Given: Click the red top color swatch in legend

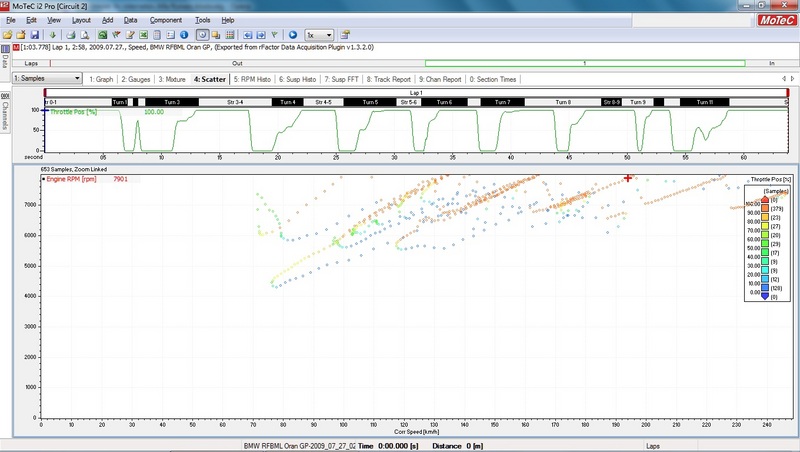Looking at the screenshot, I should coord(765,199).
